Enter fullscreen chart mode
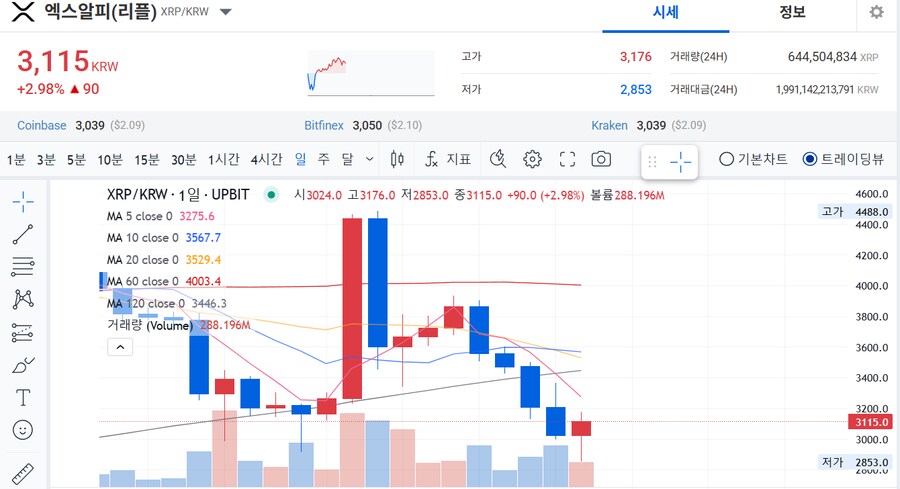 pos(567,159)
